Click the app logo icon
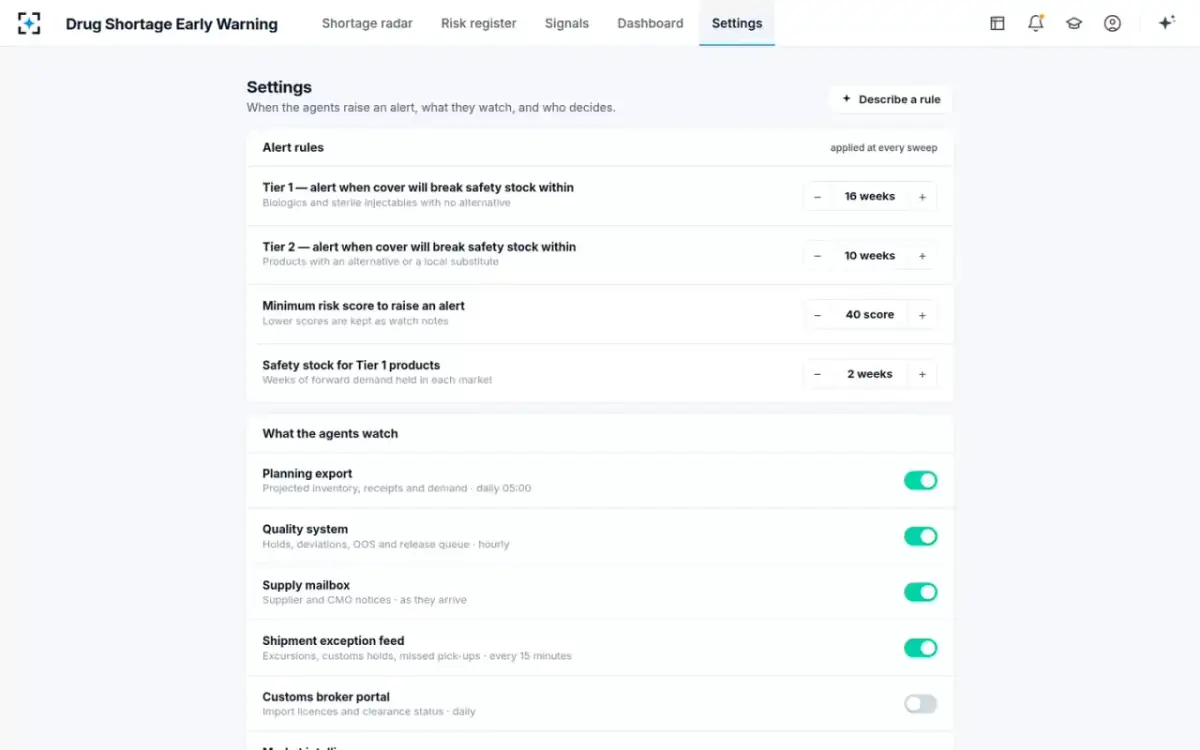 pos(29,23)
